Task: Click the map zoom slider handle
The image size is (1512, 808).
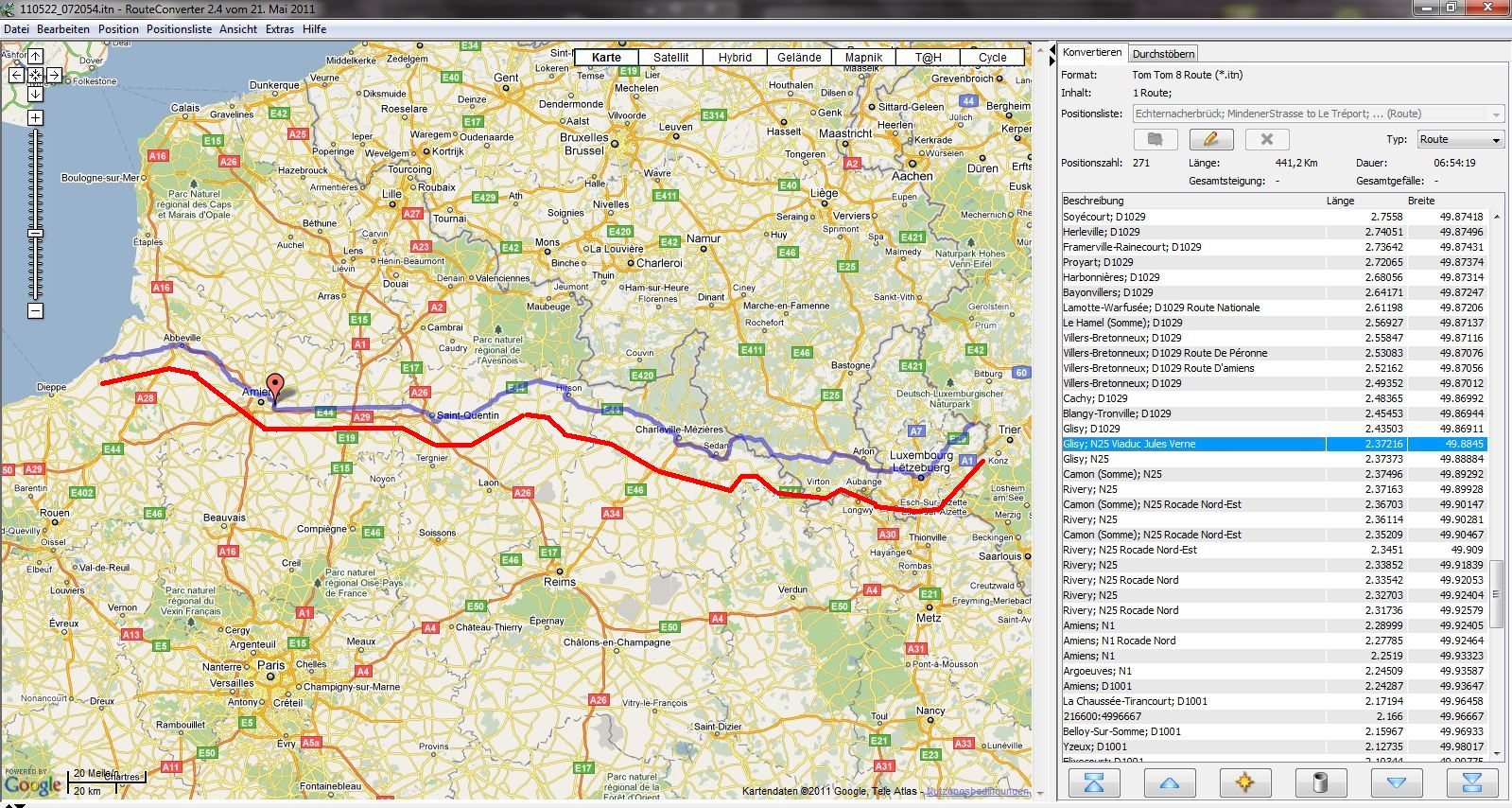Action: 35,233
